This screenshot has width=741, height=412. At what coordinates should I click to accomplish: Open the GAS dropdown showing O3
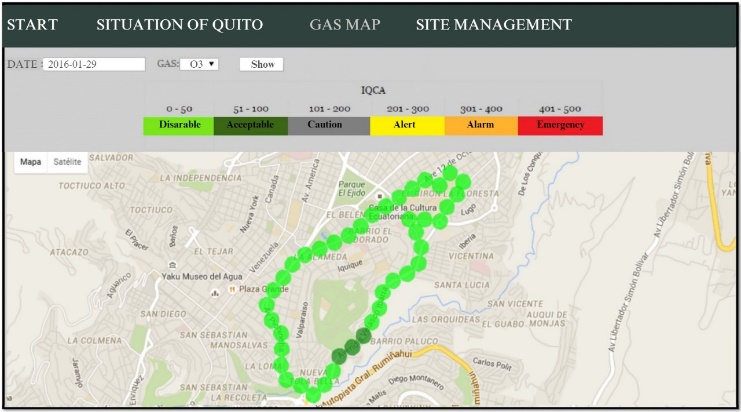[x=199, y=64]
